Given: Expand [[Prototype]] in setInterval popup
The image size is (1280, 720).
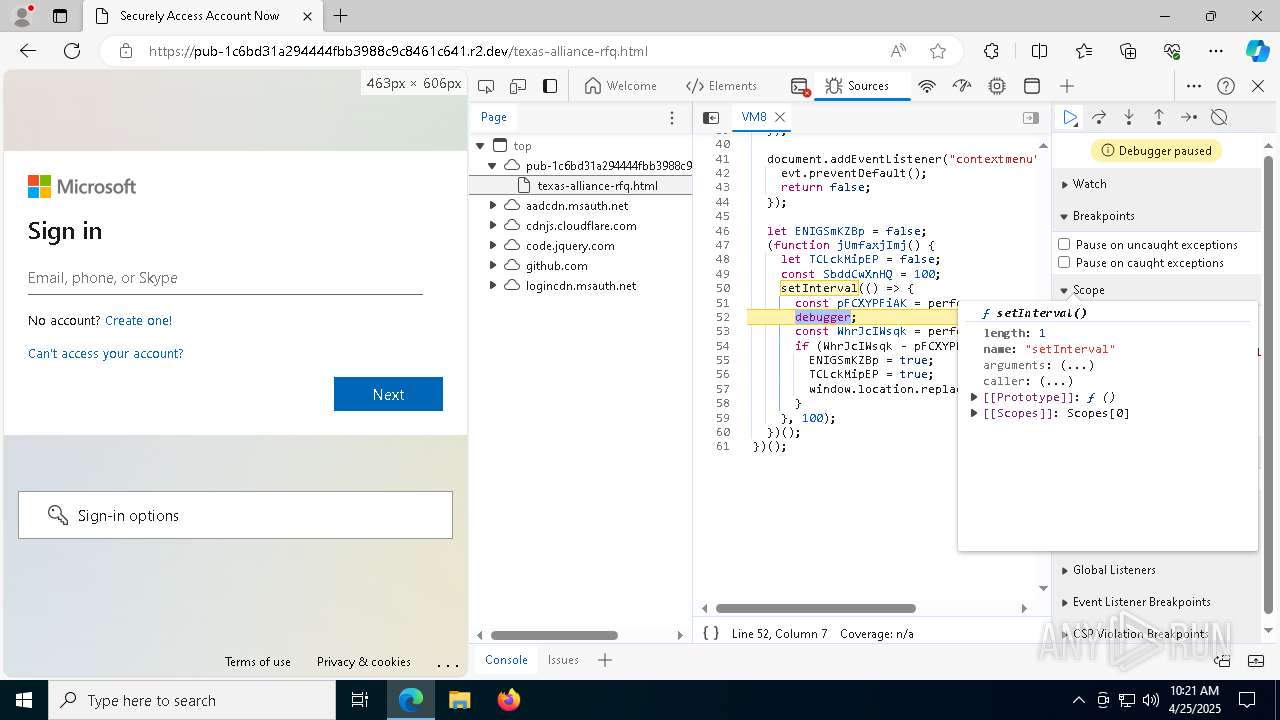Looking at the screenshot, I should point(975,397).
